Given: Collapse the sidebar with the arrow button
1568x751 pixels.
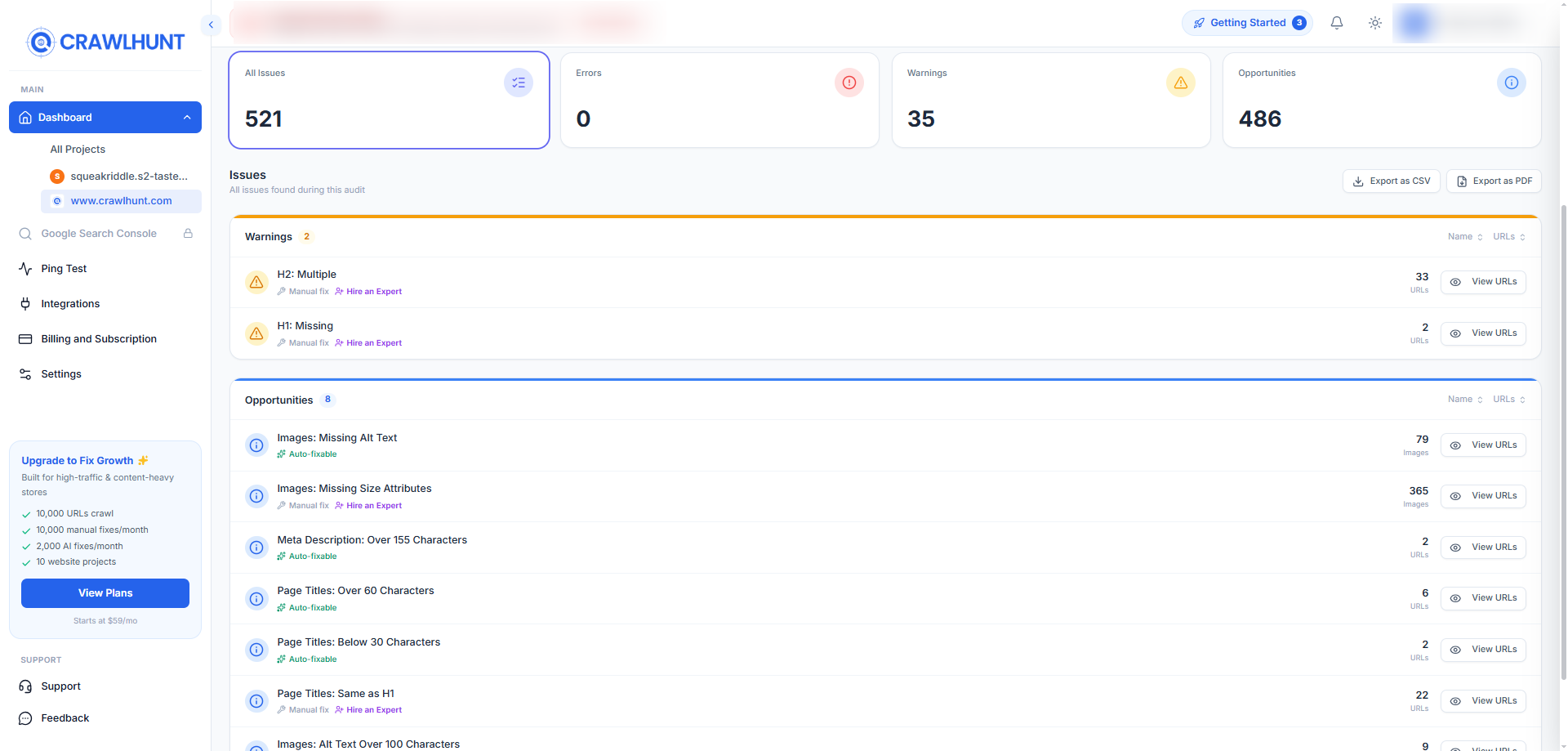Looking at the screenshot, I should 211,25.
